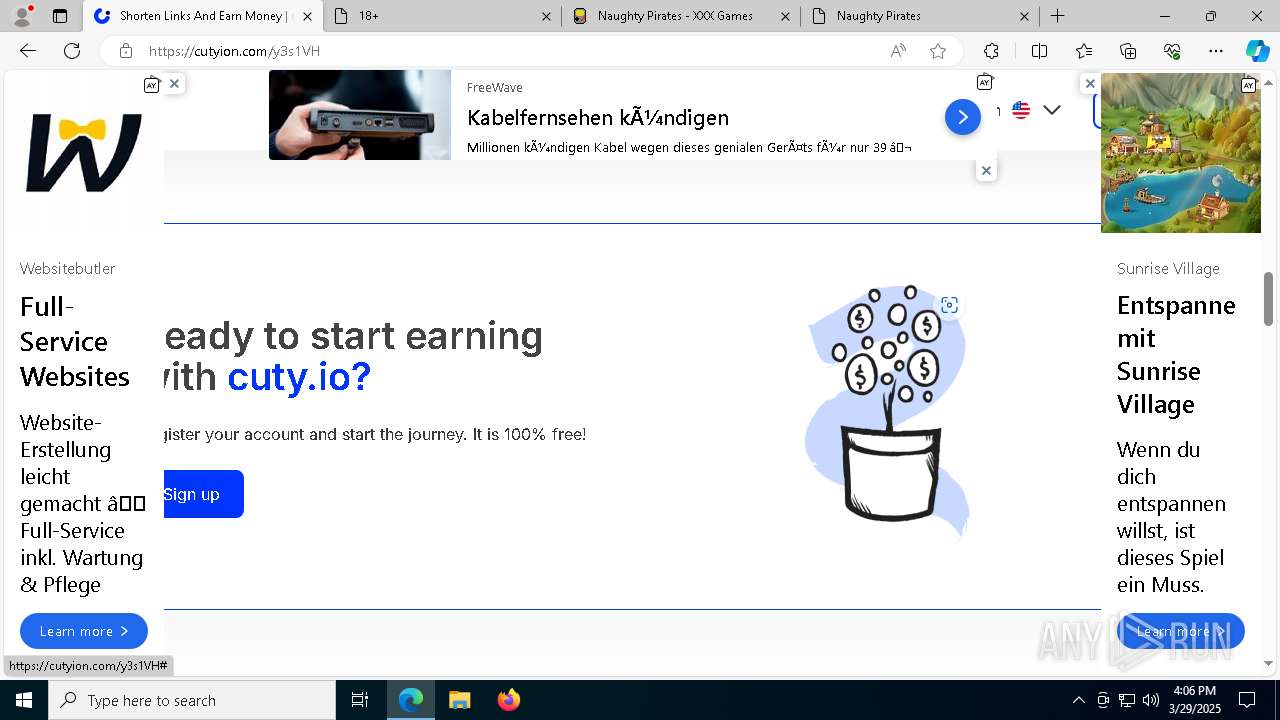Open Collections icon

click(1128, 51)
